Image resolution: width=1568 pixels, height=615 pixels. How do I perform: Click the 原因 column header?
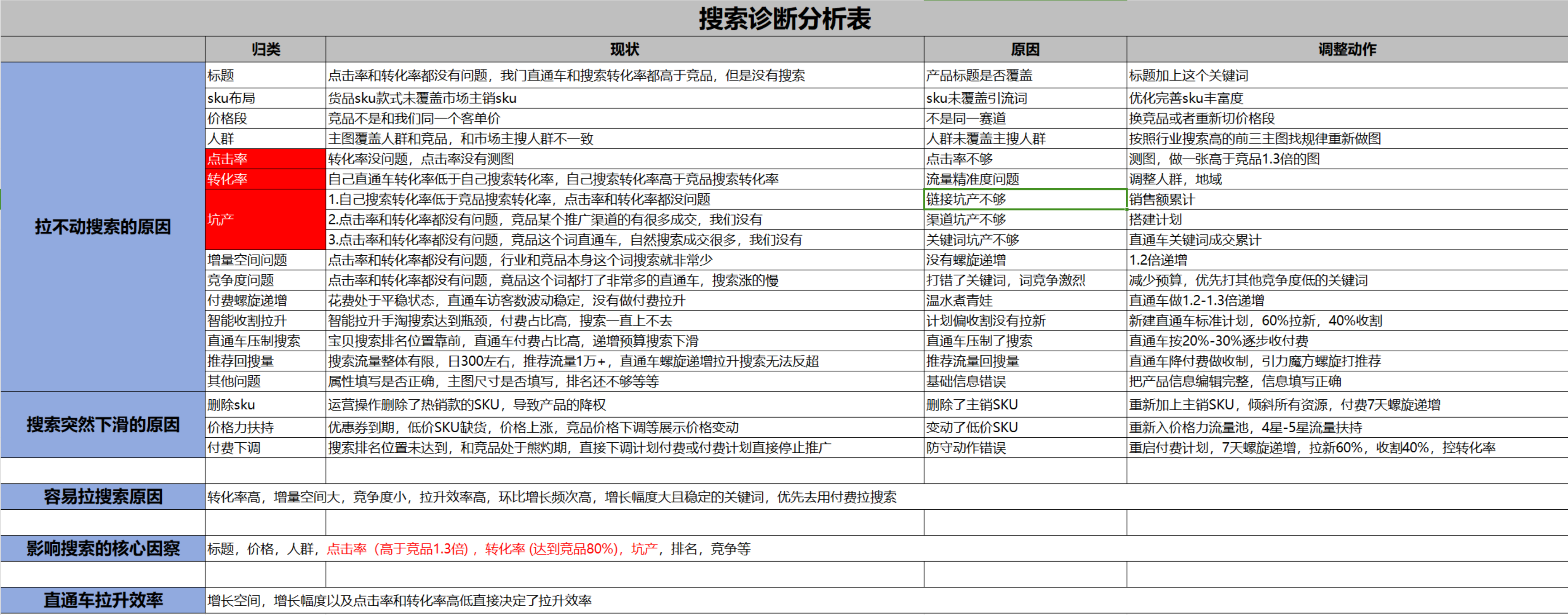[1025, 49]
